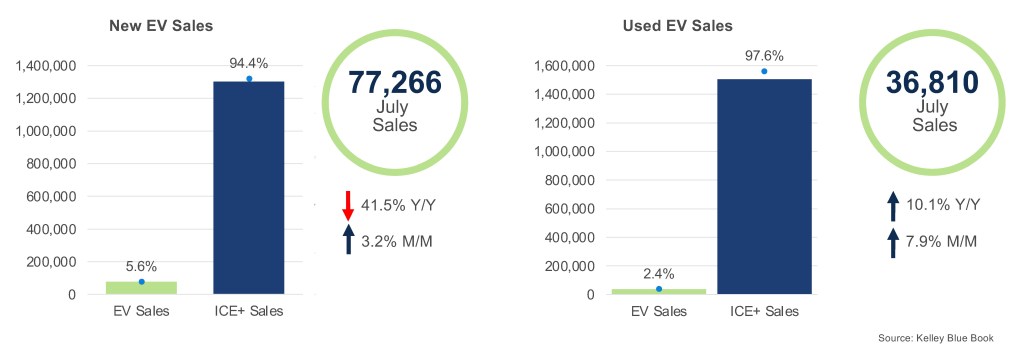Click the 5.6% label above EV Sales bar

click(x=142, y=266)
